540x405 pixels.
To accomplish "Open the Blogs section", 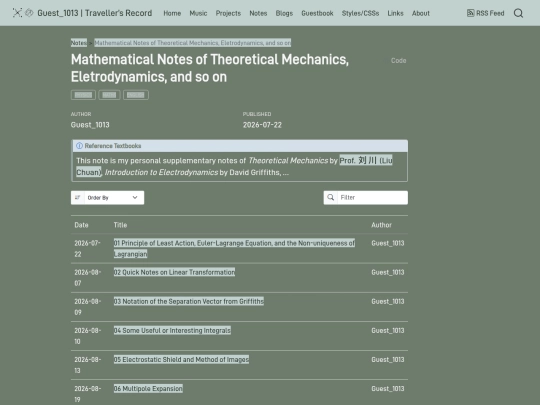I will click(x=284, y=13).
